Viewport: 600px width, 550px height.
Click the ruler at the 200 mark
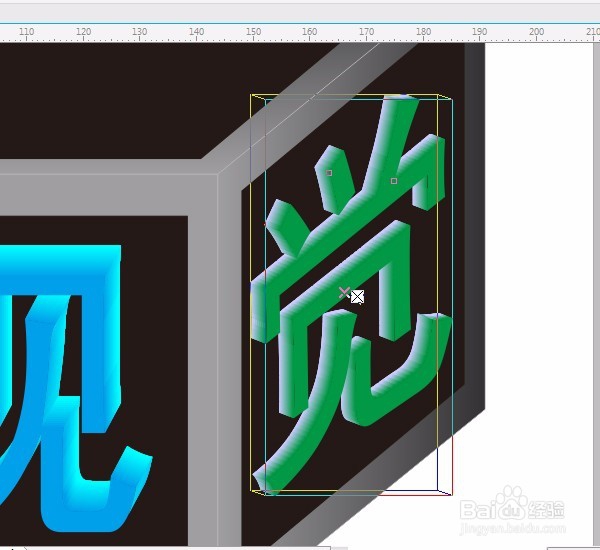pos(536,32)
